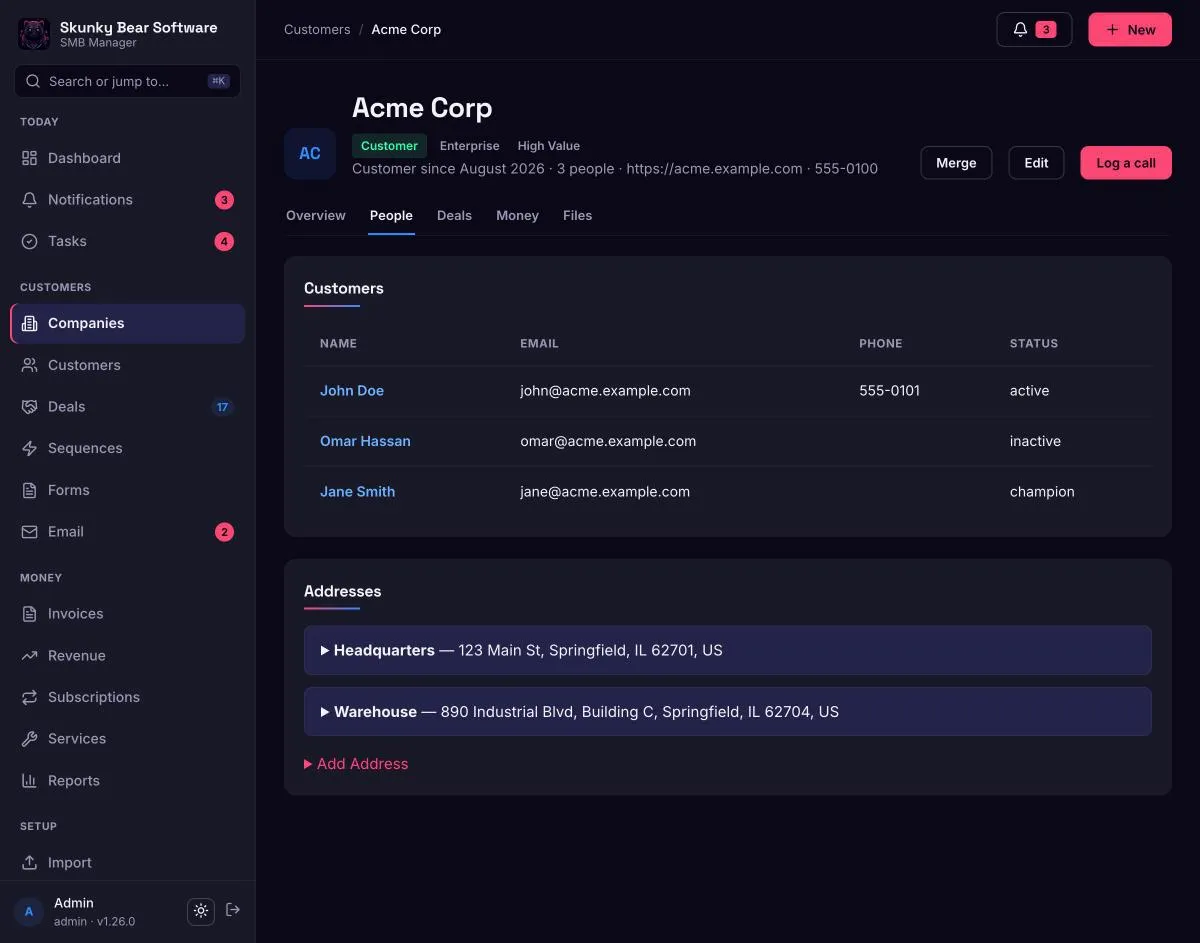
Task: Click the Email badge showing 2
Action: [x=224, y=532]
